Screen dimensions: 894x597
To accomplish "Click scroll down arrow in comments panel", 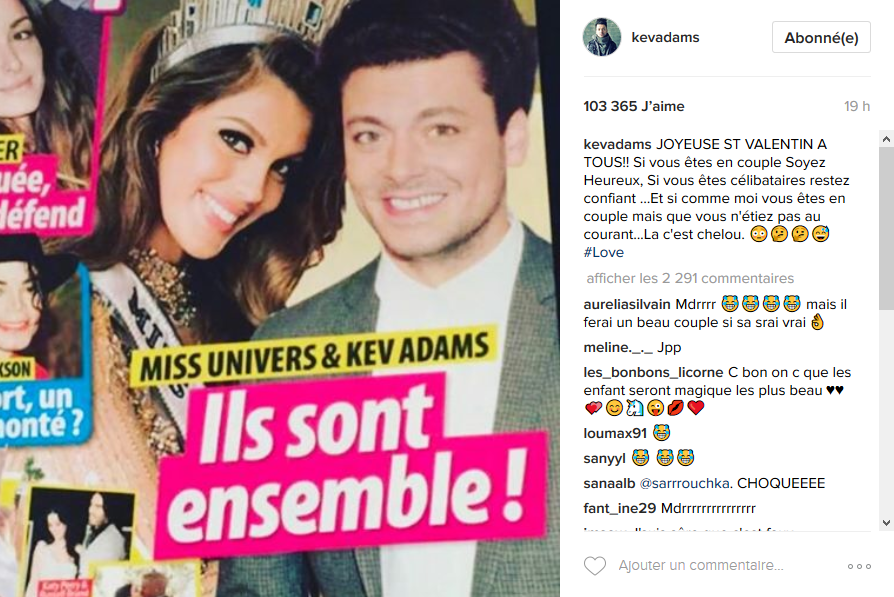I will tap(886, 523).
